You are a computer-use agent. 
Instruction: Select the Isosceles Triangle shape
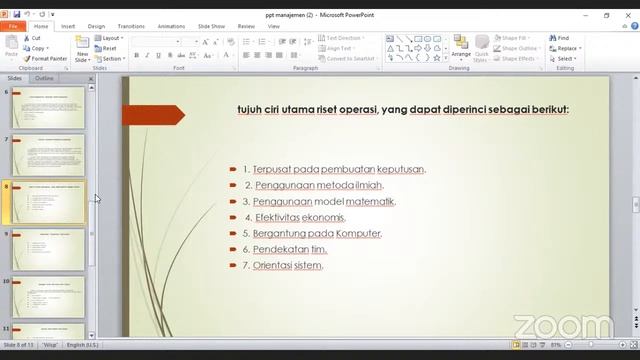tap(390, 48)
